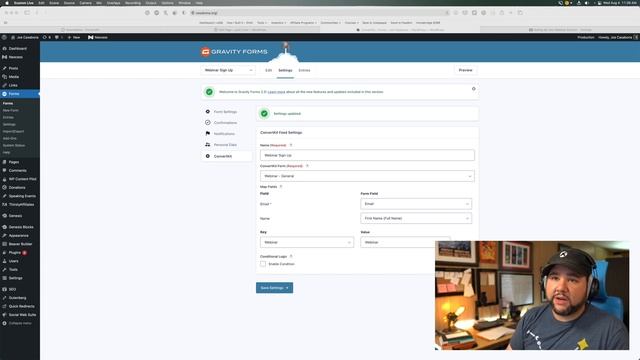Open the Webinar Sign Up form switcher dropdown
The image size is (640, 360).
click(x=228, y=70)
